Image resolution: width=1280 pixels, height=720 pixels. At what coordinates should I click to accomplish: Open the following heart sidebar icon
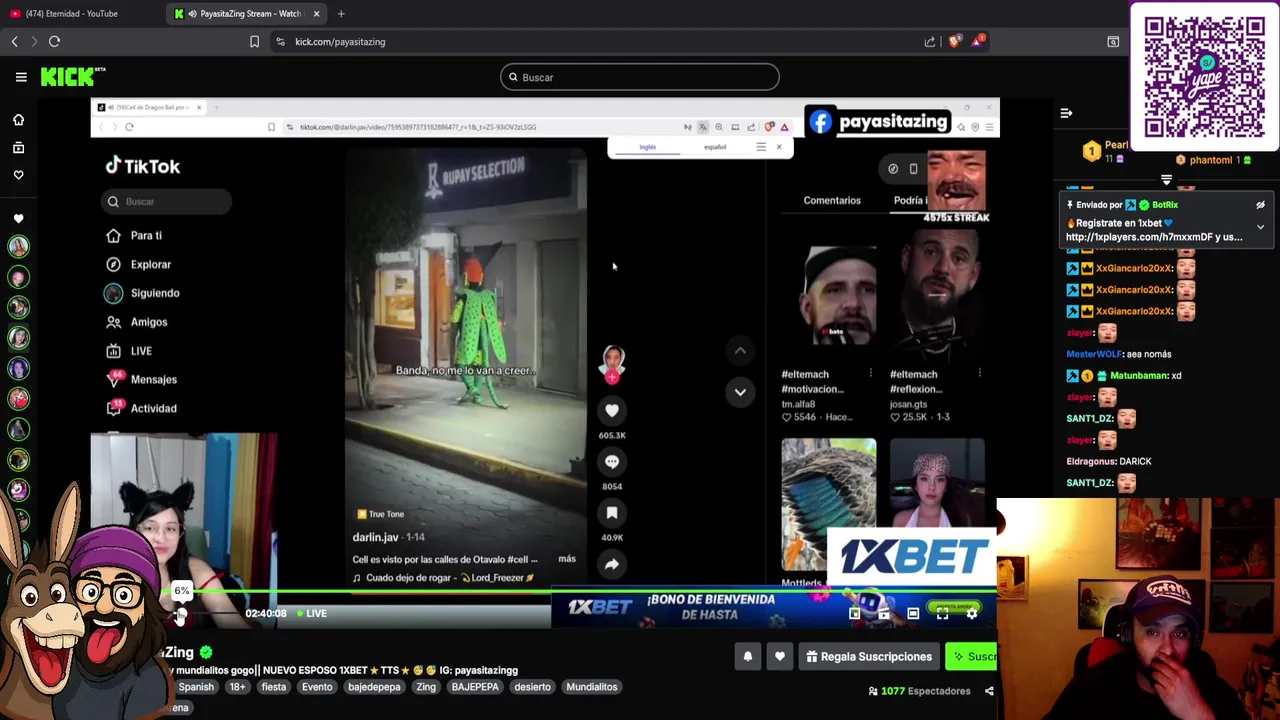tap(18, 174)
